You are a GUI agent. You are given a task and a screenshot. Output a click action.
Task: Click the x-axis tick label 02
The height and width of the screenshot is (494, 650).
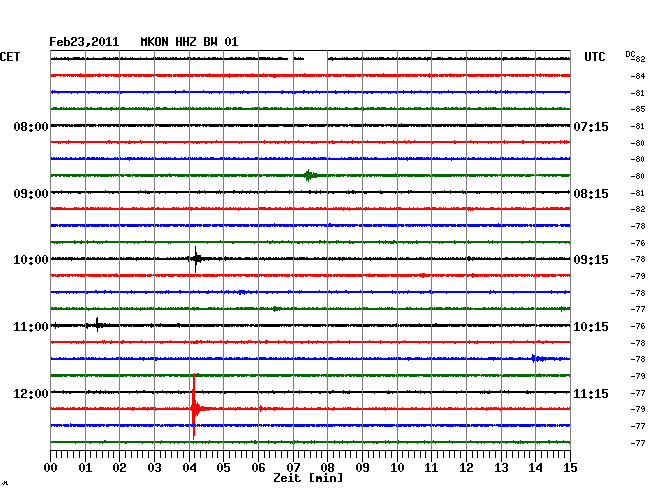[119, 467]
